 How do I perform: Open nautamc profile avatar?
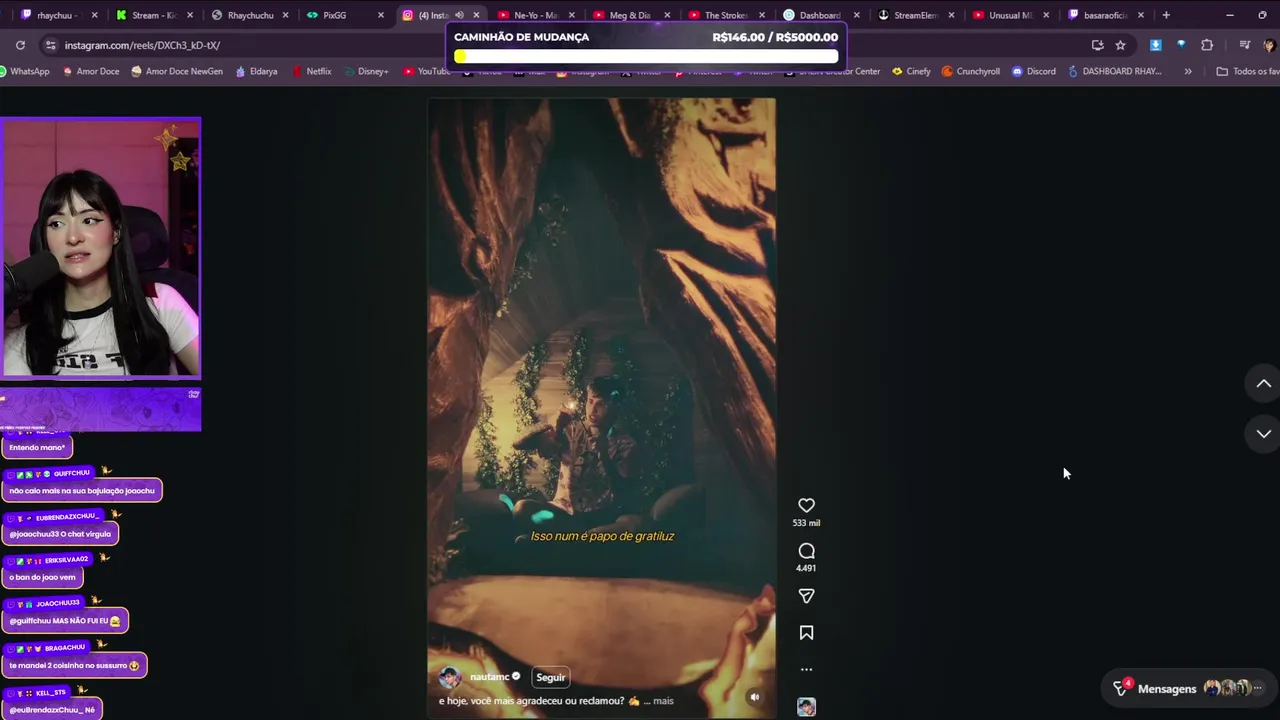[x=450, y=677]
